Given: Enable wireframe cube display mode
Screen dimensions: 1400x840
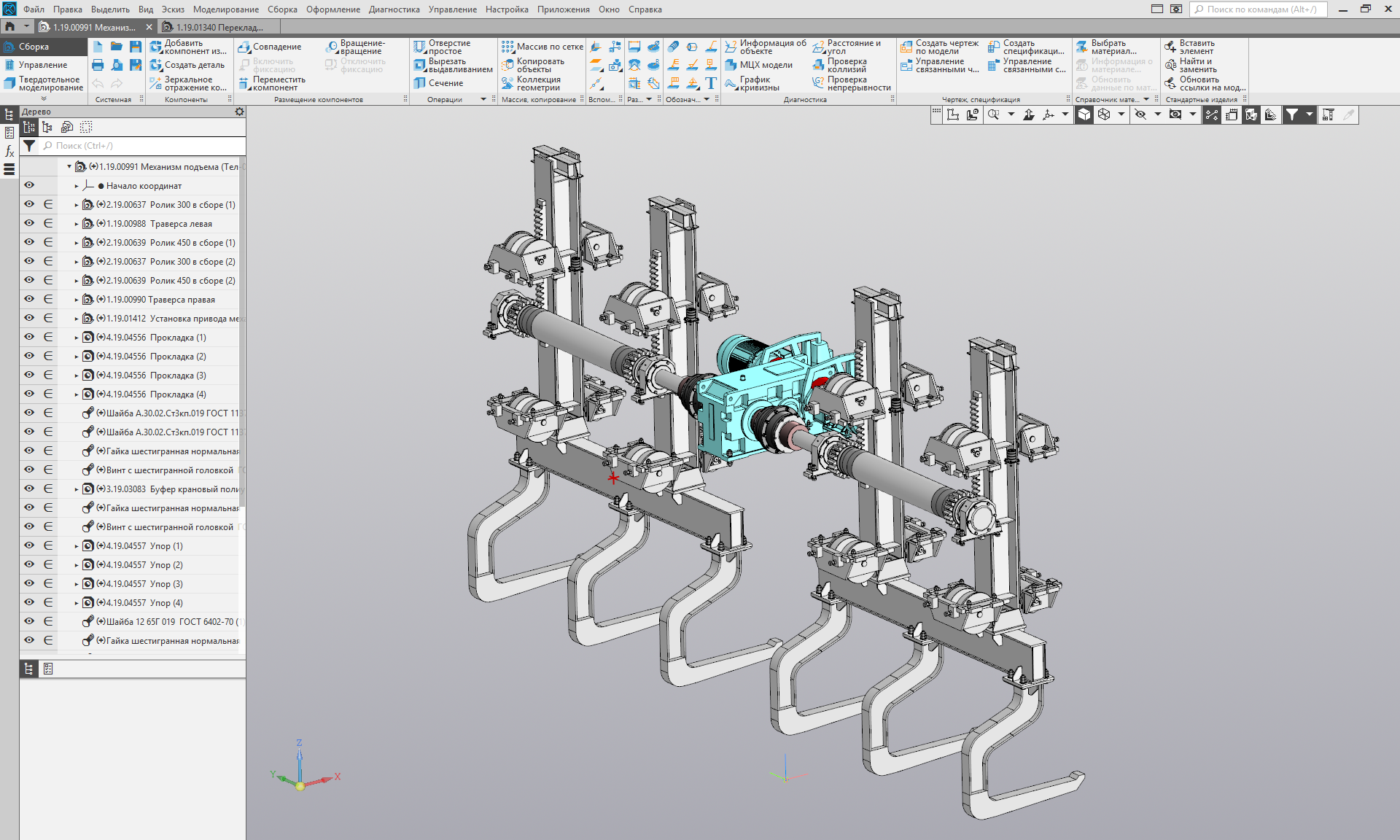Looking at the screenshot, I should [1104, 114].
